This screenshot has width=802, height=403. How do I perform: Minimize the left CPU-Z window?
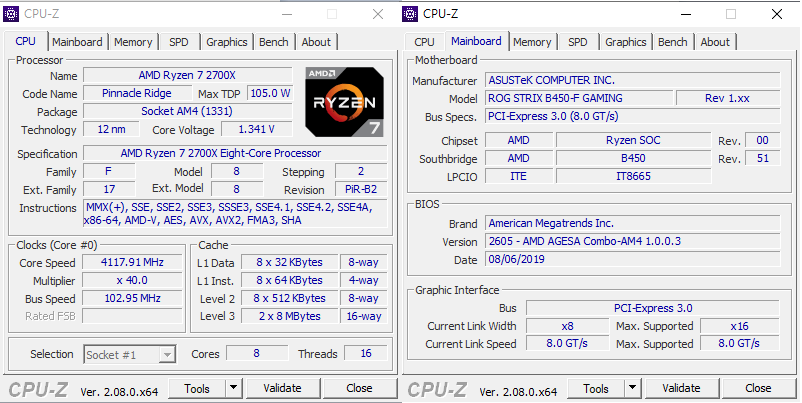[x=286, y=14]
